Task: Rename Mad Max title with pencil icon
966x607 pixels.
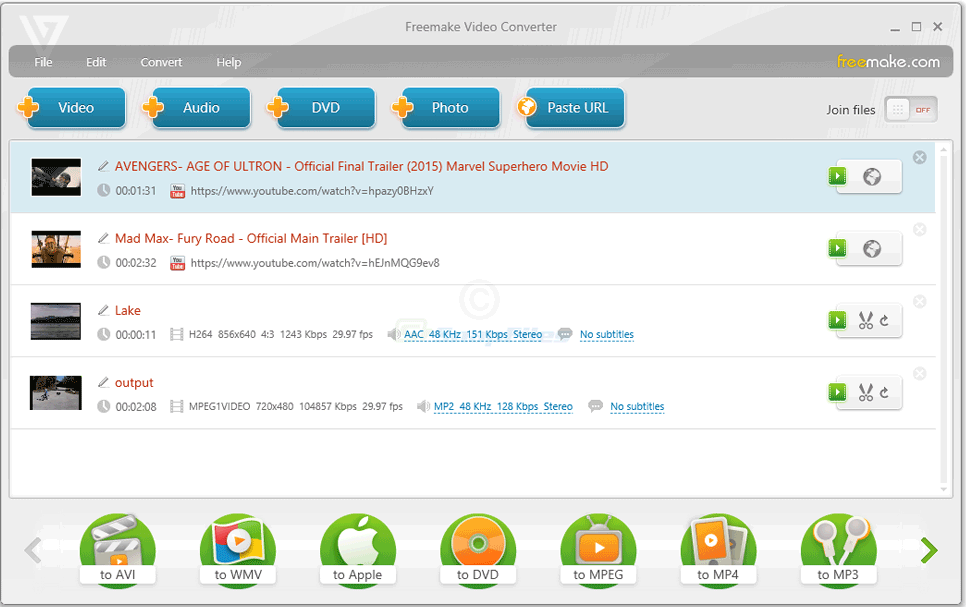Action: [104, 238]
